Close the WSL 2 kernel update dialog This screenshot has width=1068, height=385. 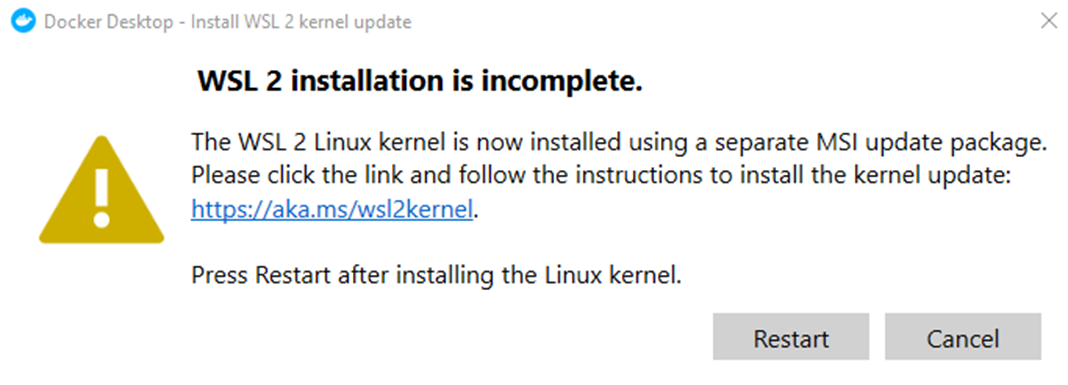1049,20
